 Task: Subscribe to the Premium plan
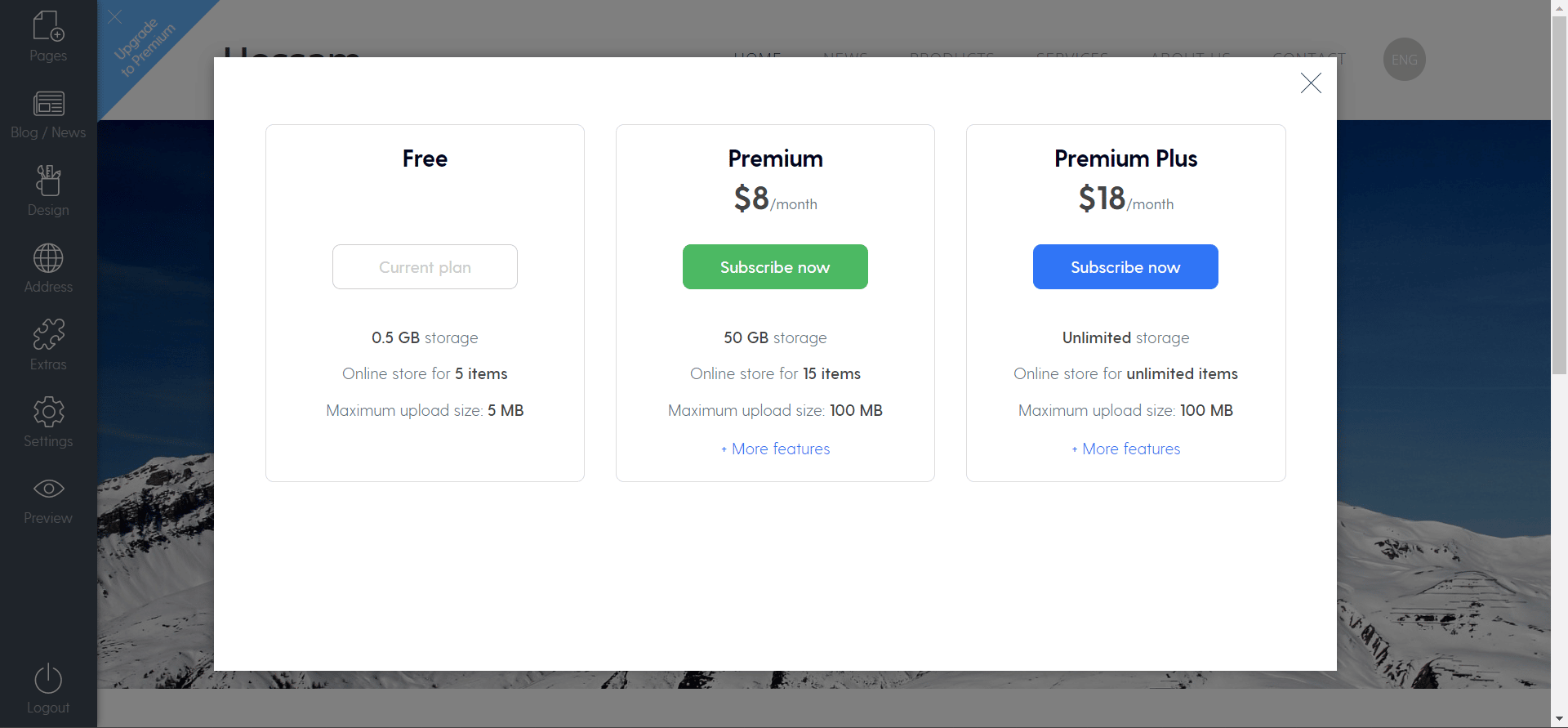(x=775, y=266)
